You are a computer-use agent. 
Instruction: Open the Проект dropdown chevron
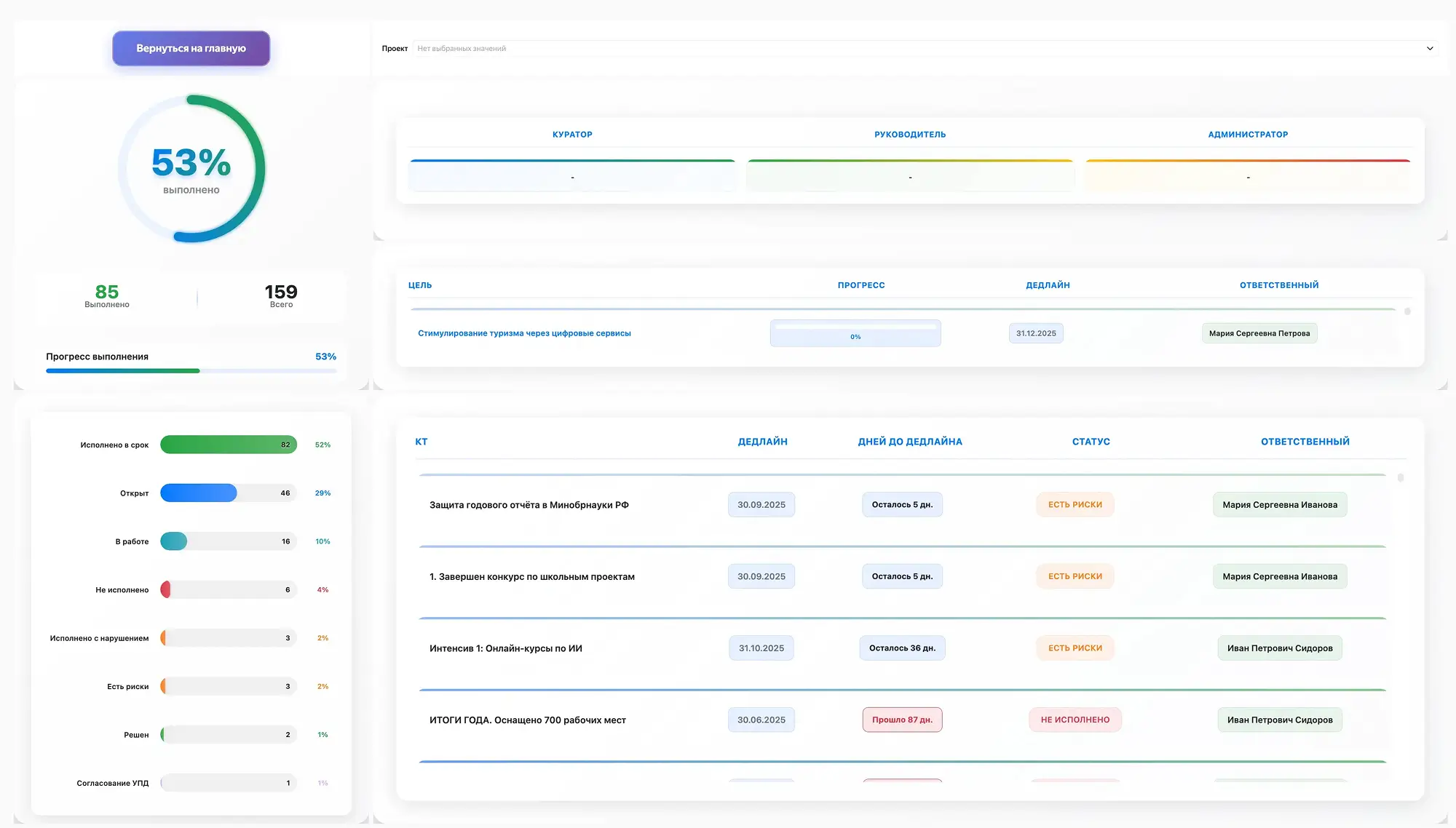1429,49
